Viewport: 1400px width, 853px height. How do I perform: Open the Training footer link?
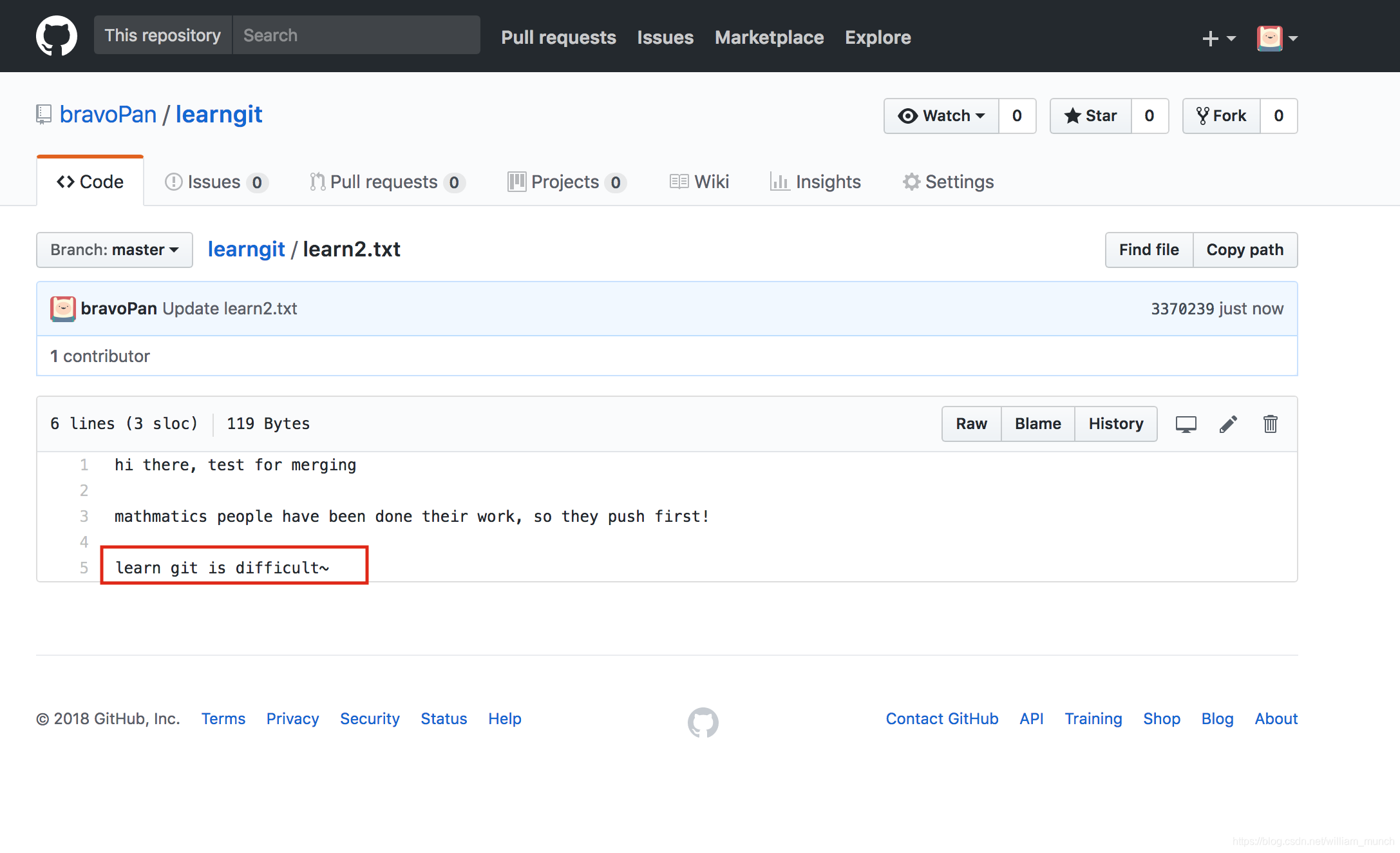[x=1093, y=718]
